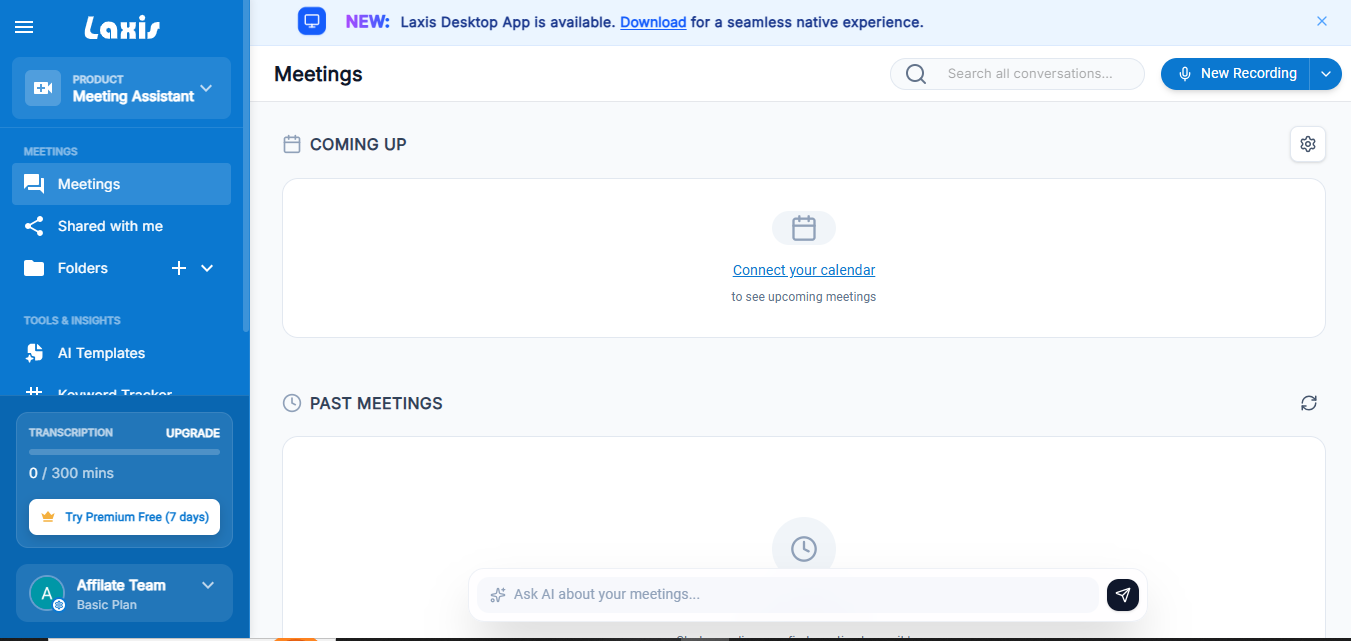1351x641 pixels.
Task: Click the Affilate Team avatar
Action: pos(46,593)
